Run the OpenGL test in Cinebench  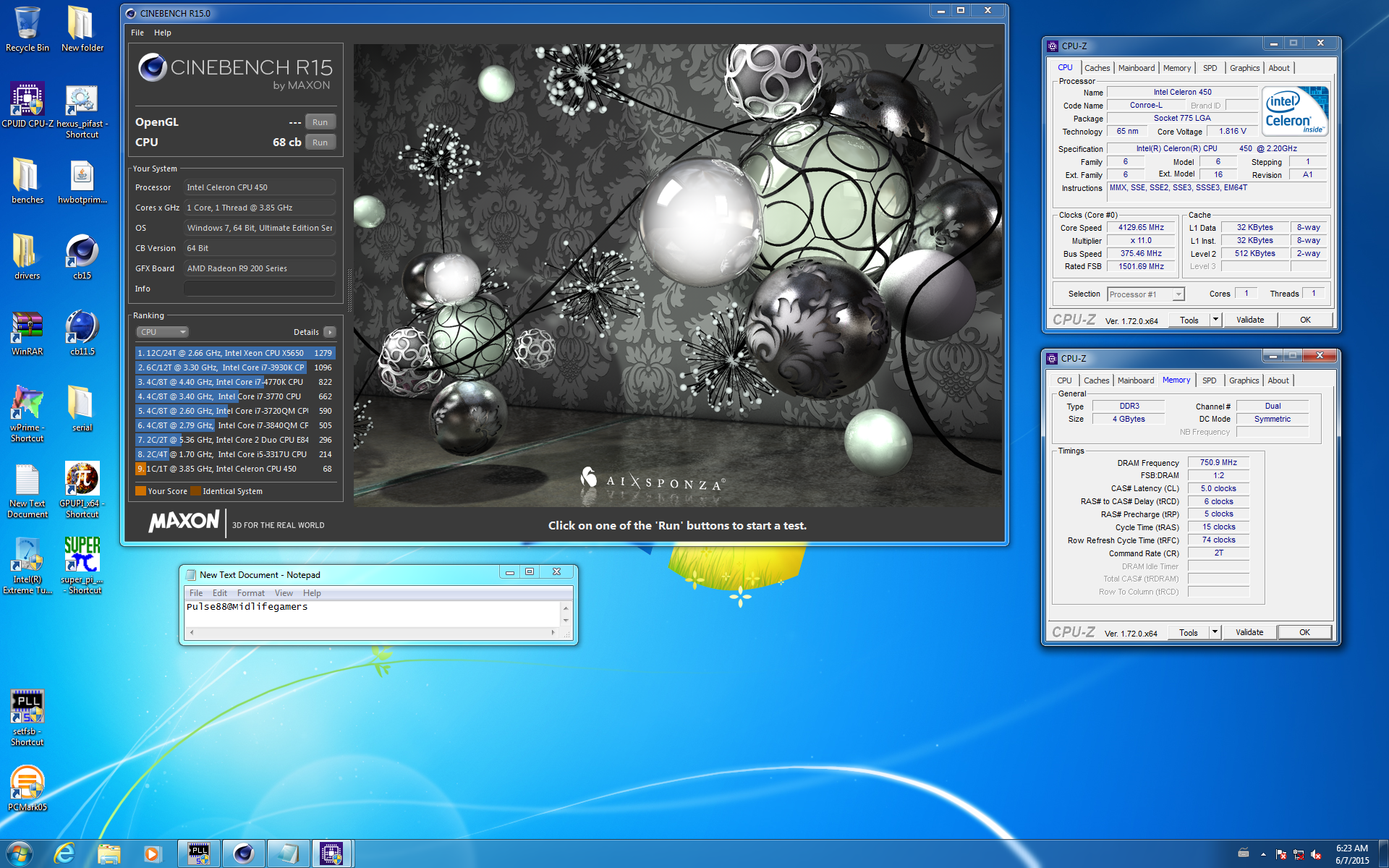[x=320, y=122]
